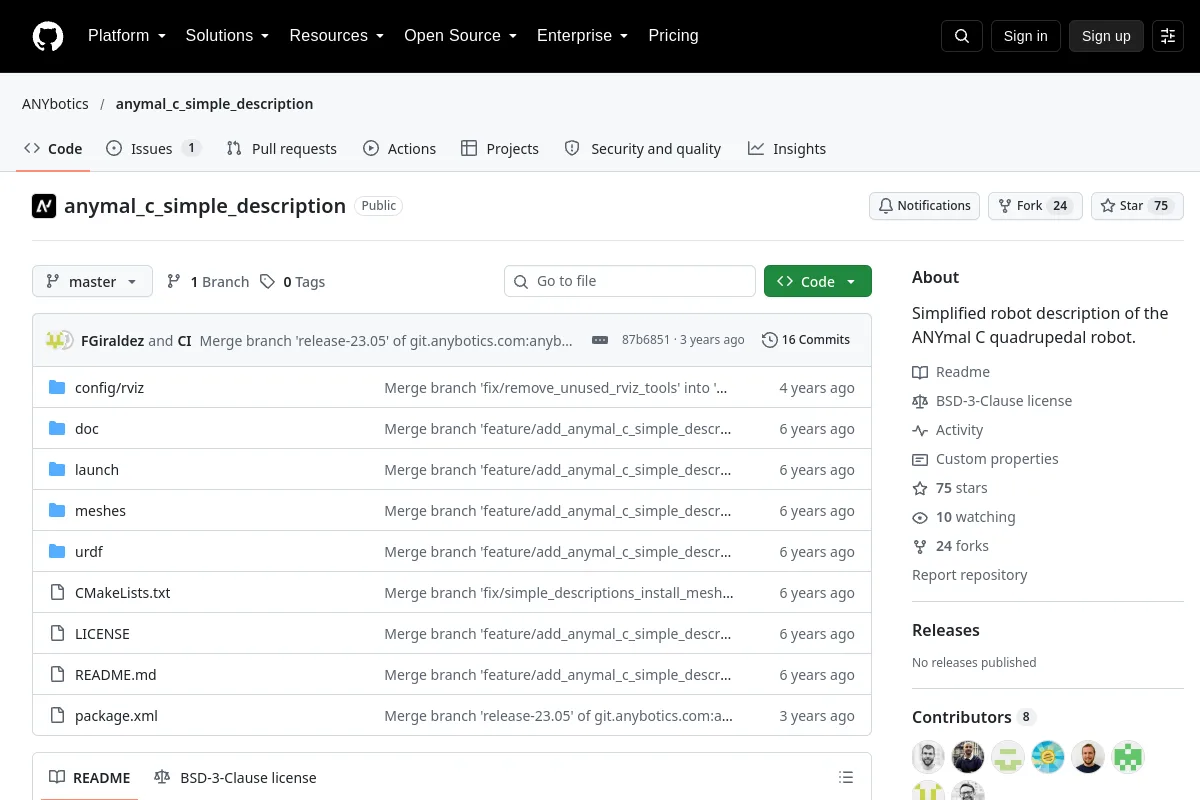The height and width of the screenshot is (800, 1200).
Task: Open the README outline list icon
Action: tap(846, 778)
